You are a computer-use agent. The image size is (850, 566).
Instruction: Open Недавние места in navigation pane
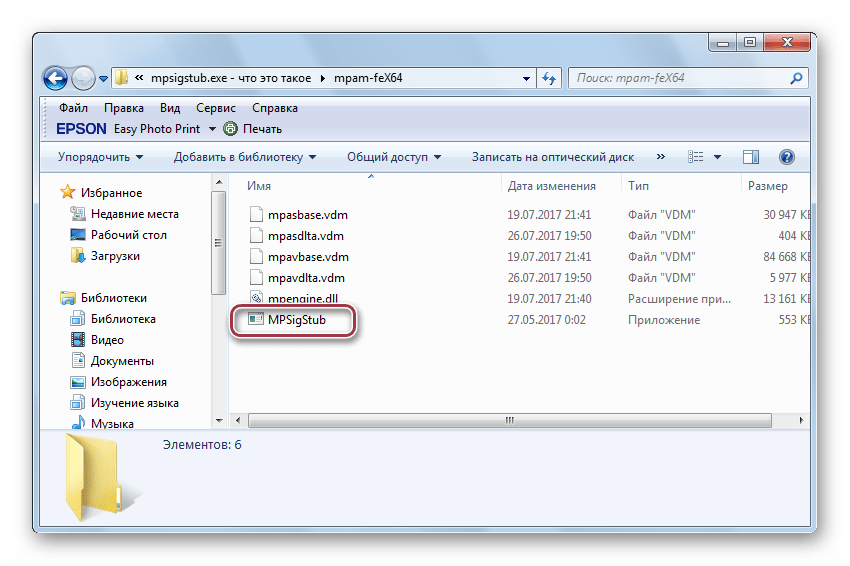point(134,214)
